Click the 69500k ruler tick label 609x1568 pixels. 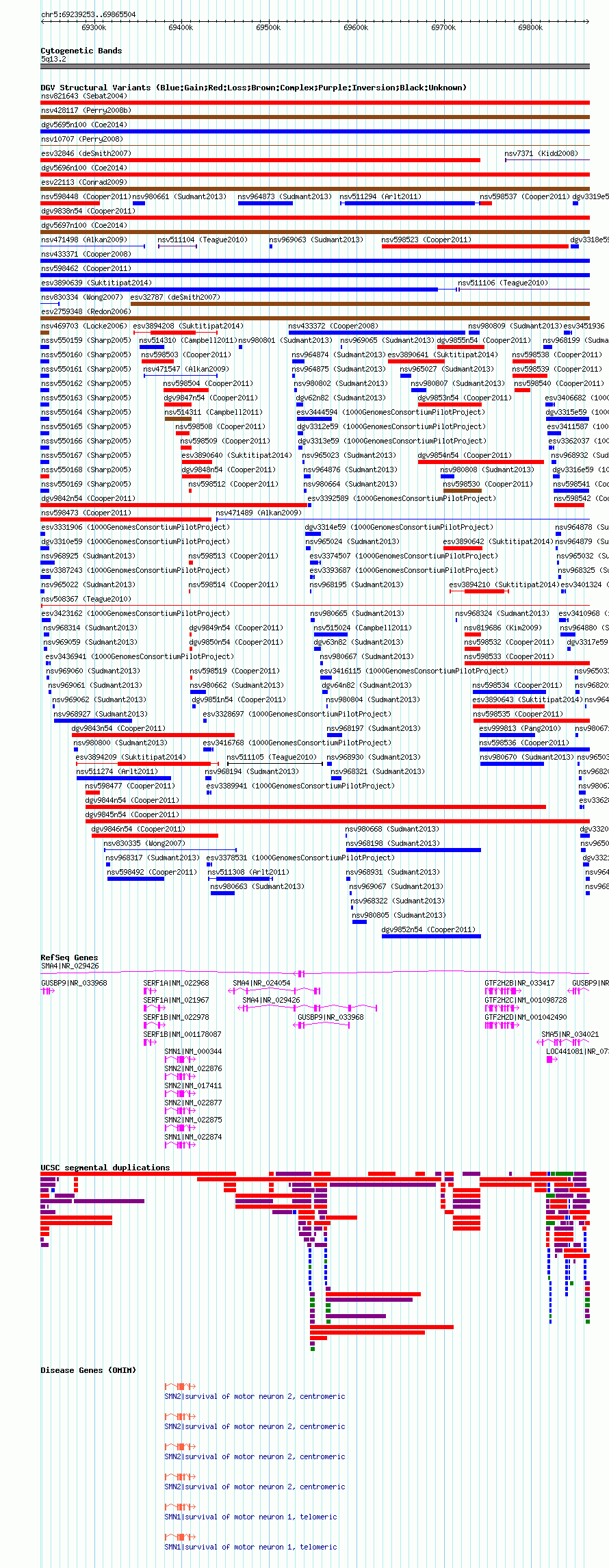(268, 27)
